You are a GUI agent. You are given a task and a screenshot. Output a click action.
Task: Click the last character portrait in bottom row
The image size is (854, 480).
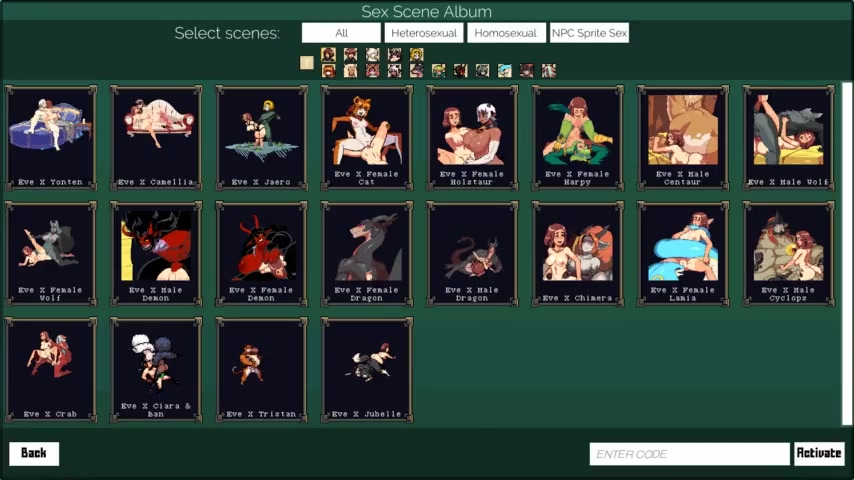tap(548, 71)
